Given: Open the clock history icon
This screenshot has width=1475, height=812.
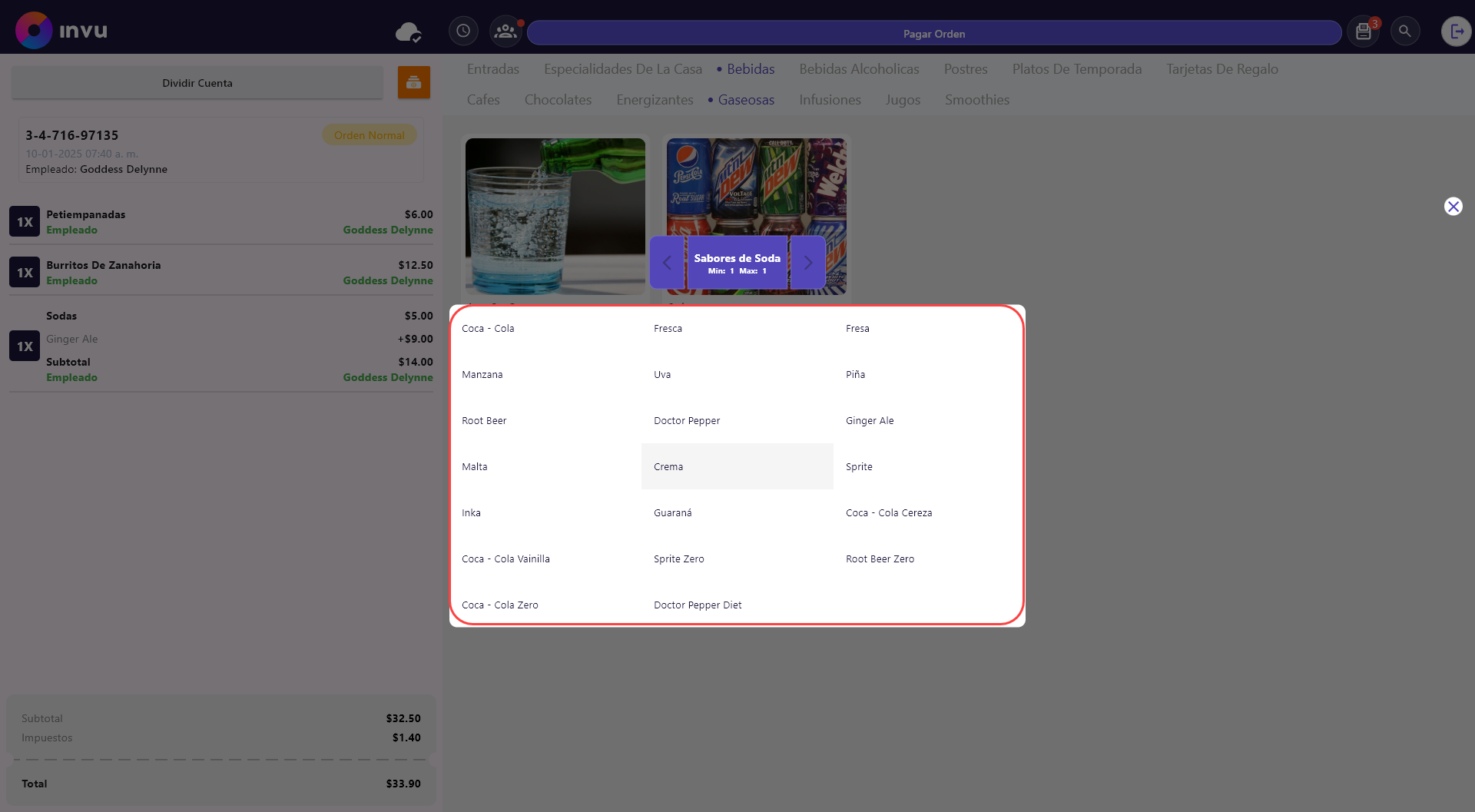Looking at the screenshot, I should click(463, 31).
